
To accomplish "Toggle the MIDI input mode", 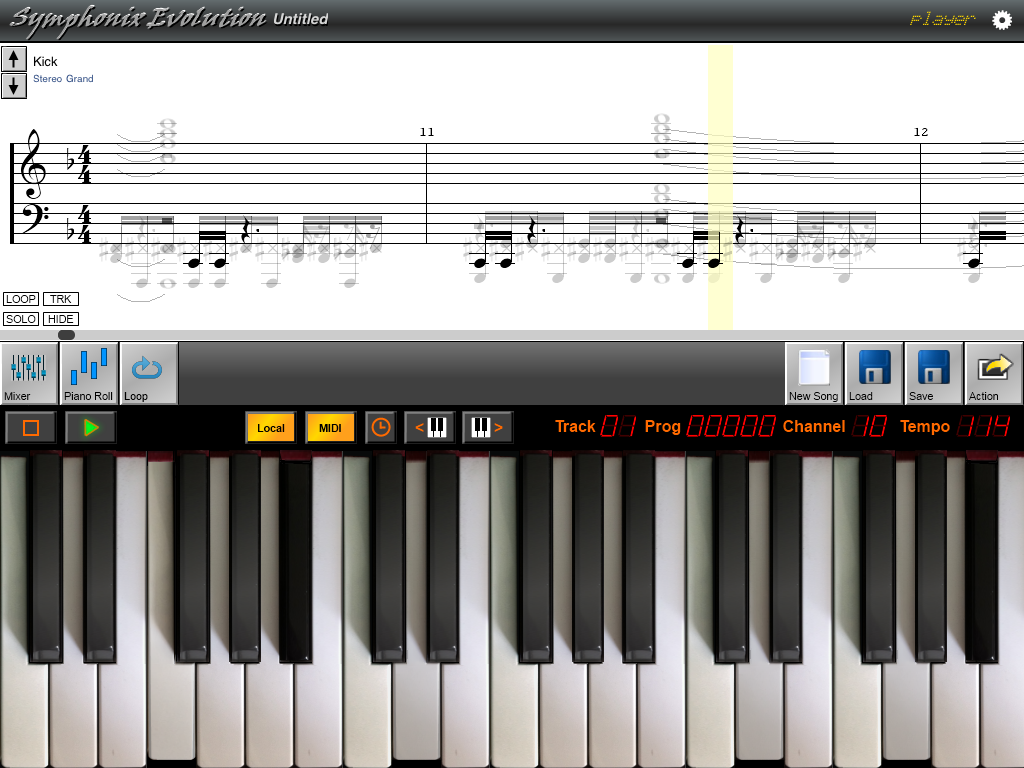I will pos(330,428).
